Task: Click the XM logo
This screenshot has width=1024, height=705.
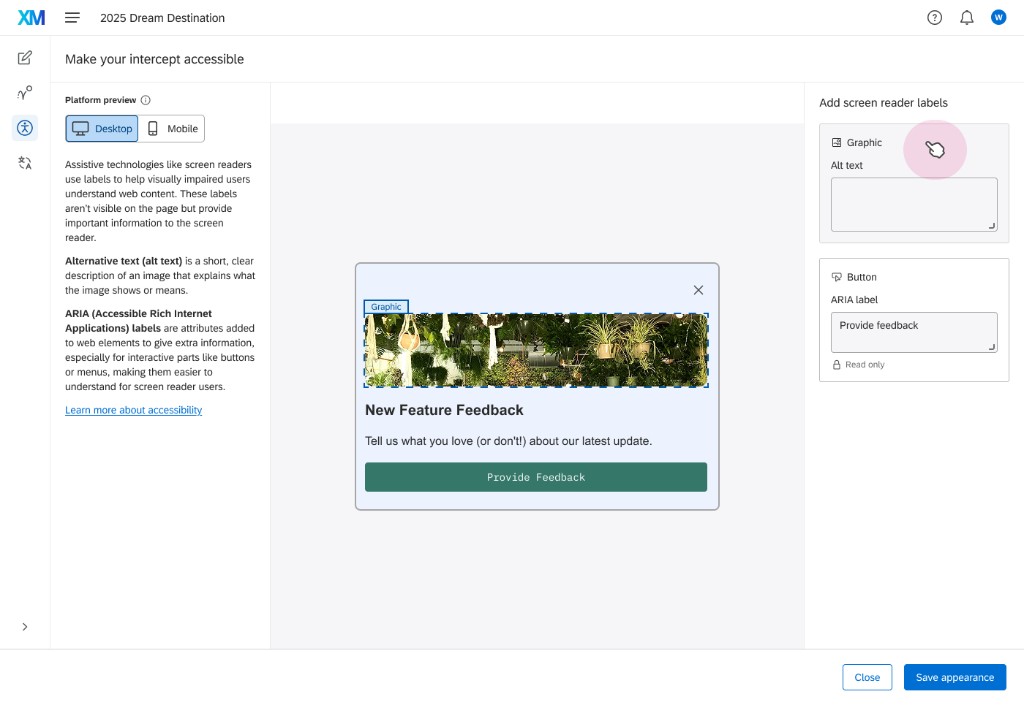Action: pos(31,17)
